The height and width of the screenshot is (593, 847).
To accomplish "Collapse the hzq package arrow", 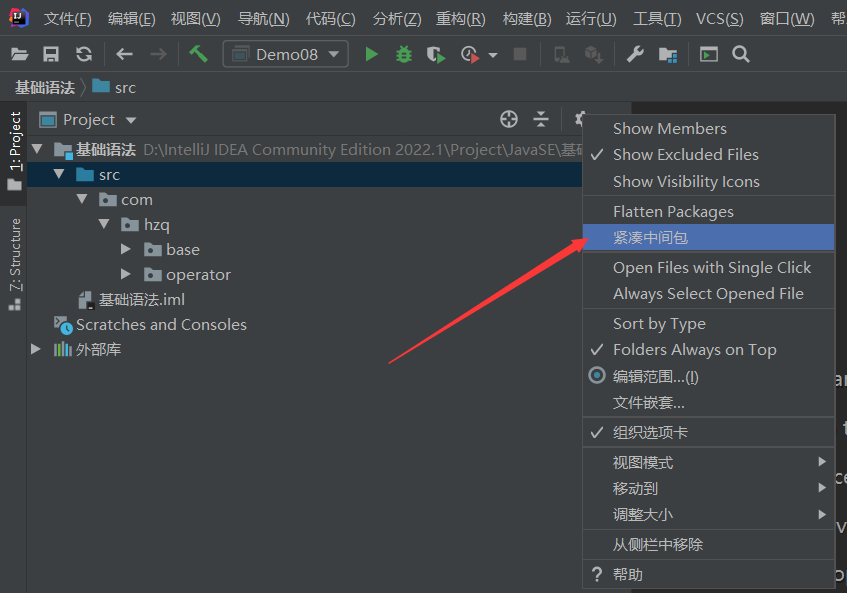I will (104, 224).
